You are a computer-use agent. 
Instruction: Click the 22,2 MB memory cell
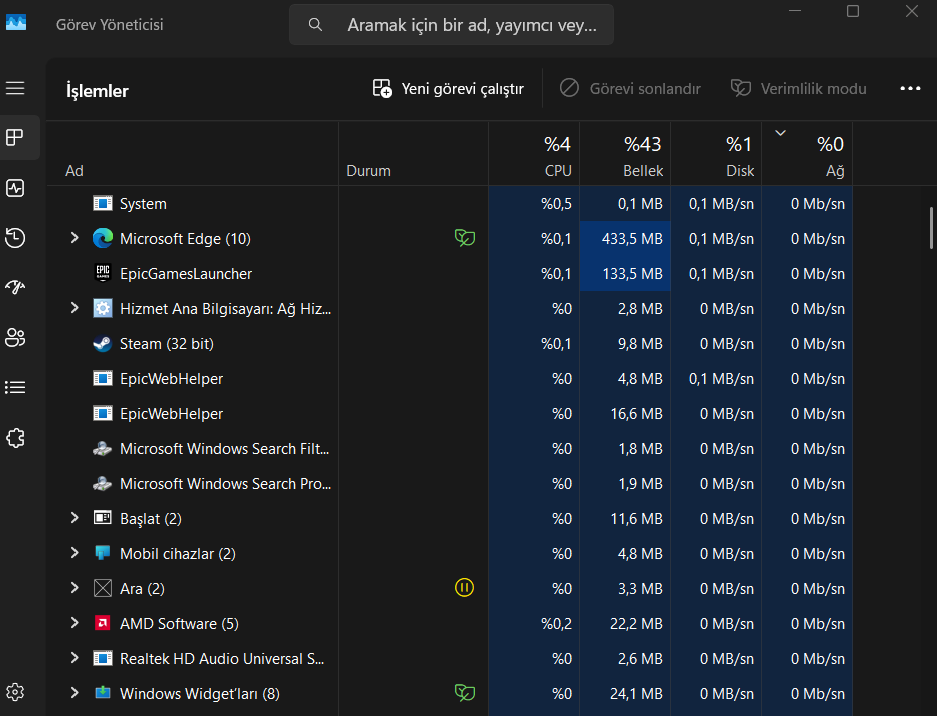pos(625,623)
